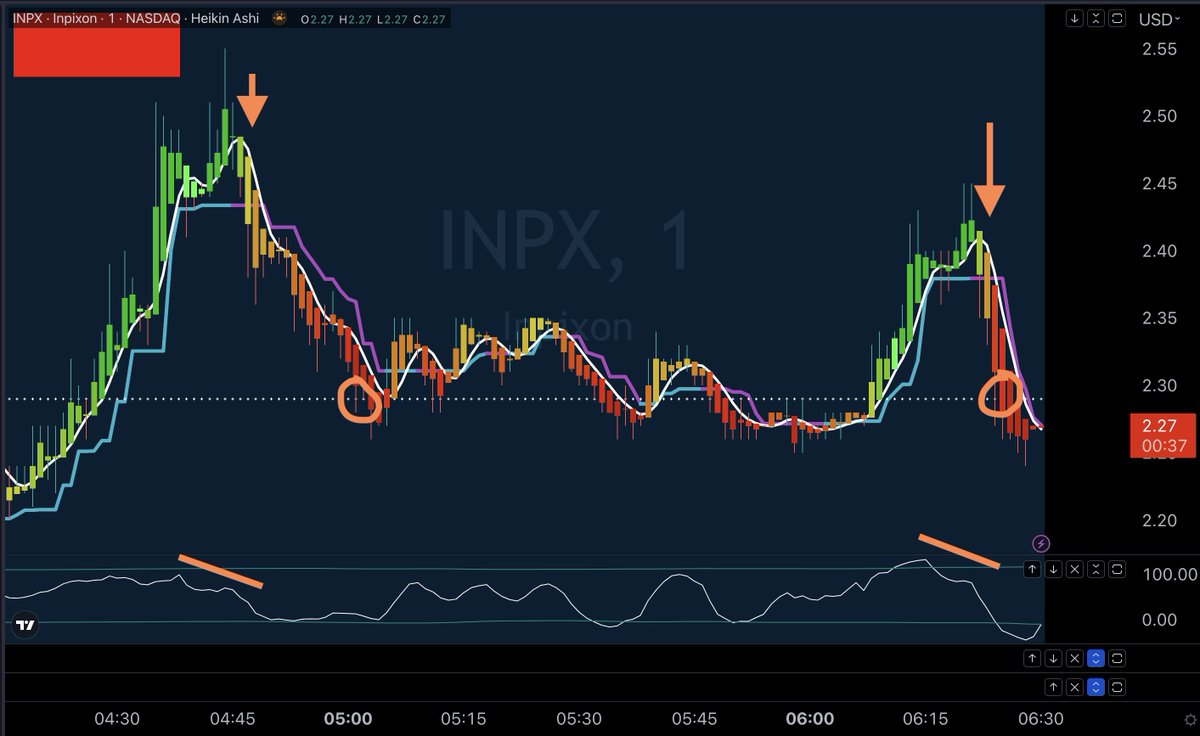The image size is (1200, 736).
Task: Click the NASDAQ exchange label in legend
Action: coord(152,18)
